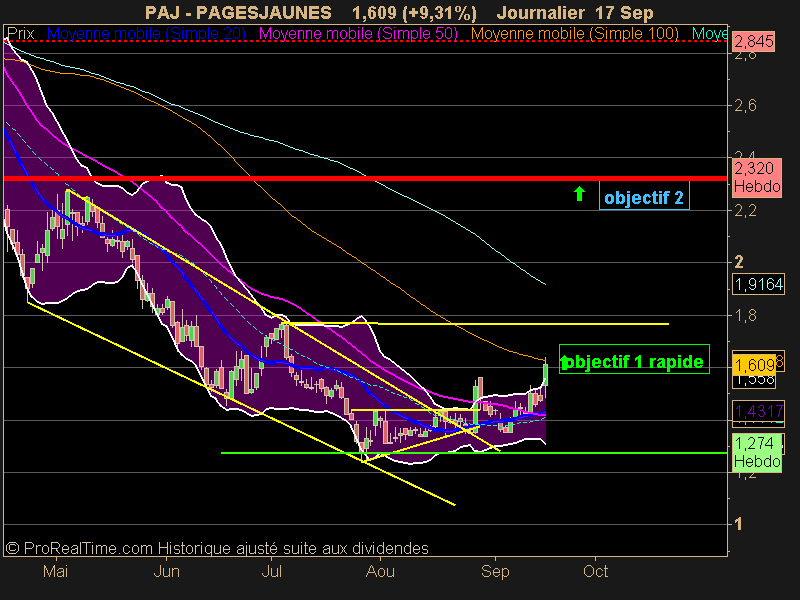
Task: Click the Jul month label
Action: tap(271, 571)
